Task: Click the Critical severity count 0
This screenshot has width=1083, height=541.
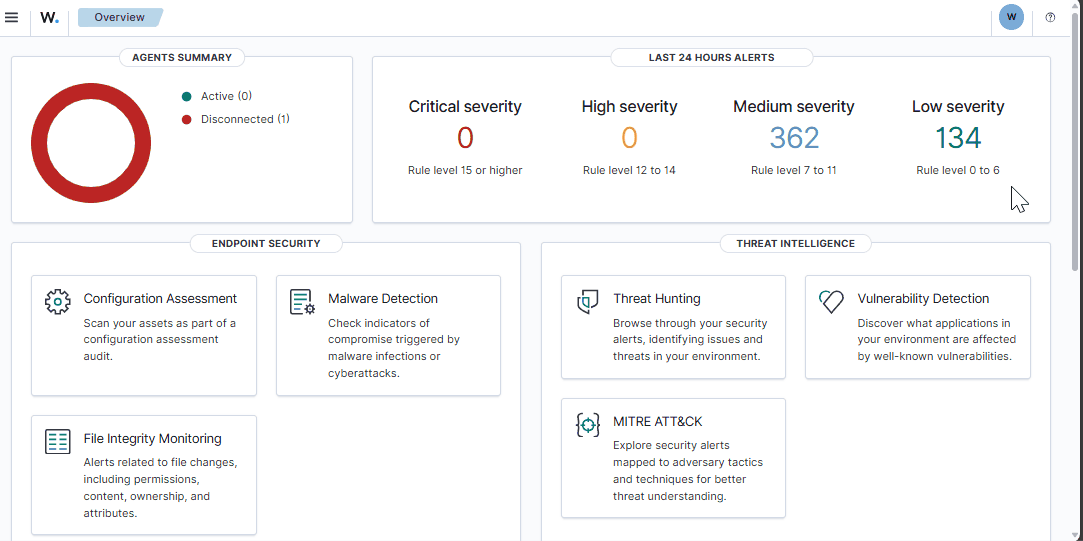Action: (465, 138)
